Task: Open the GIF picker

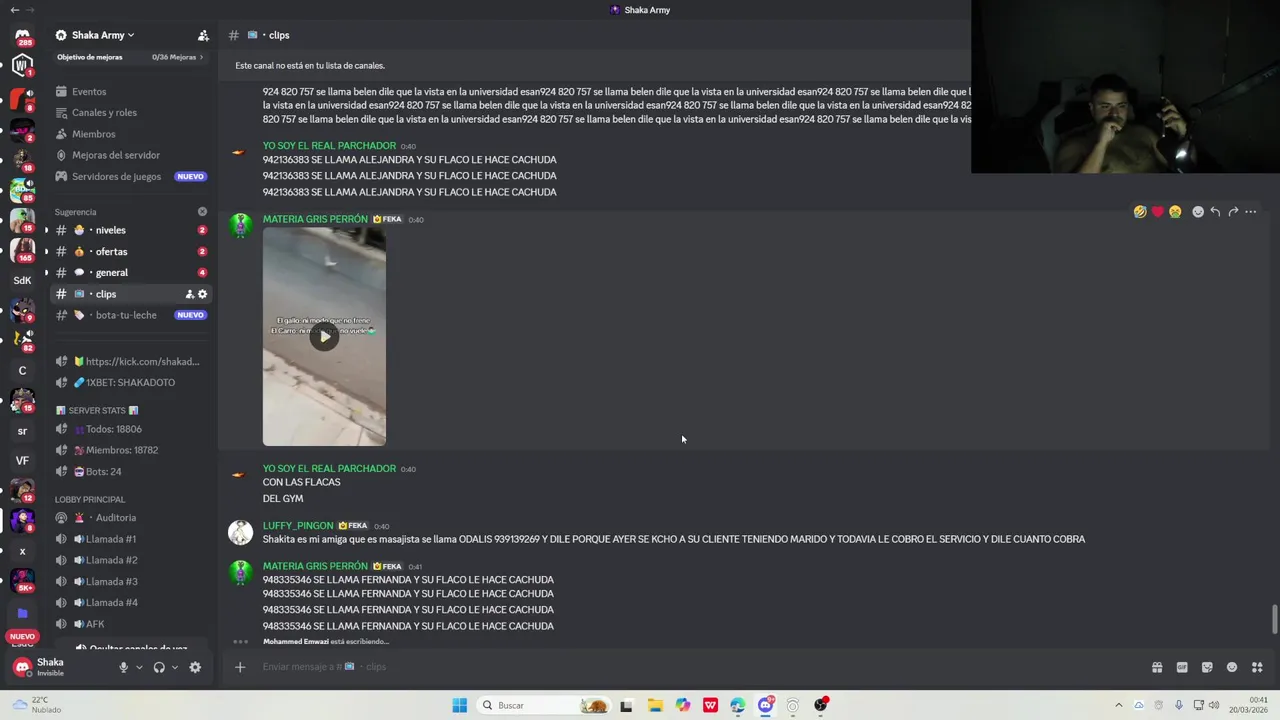Action: (1182, 667)
